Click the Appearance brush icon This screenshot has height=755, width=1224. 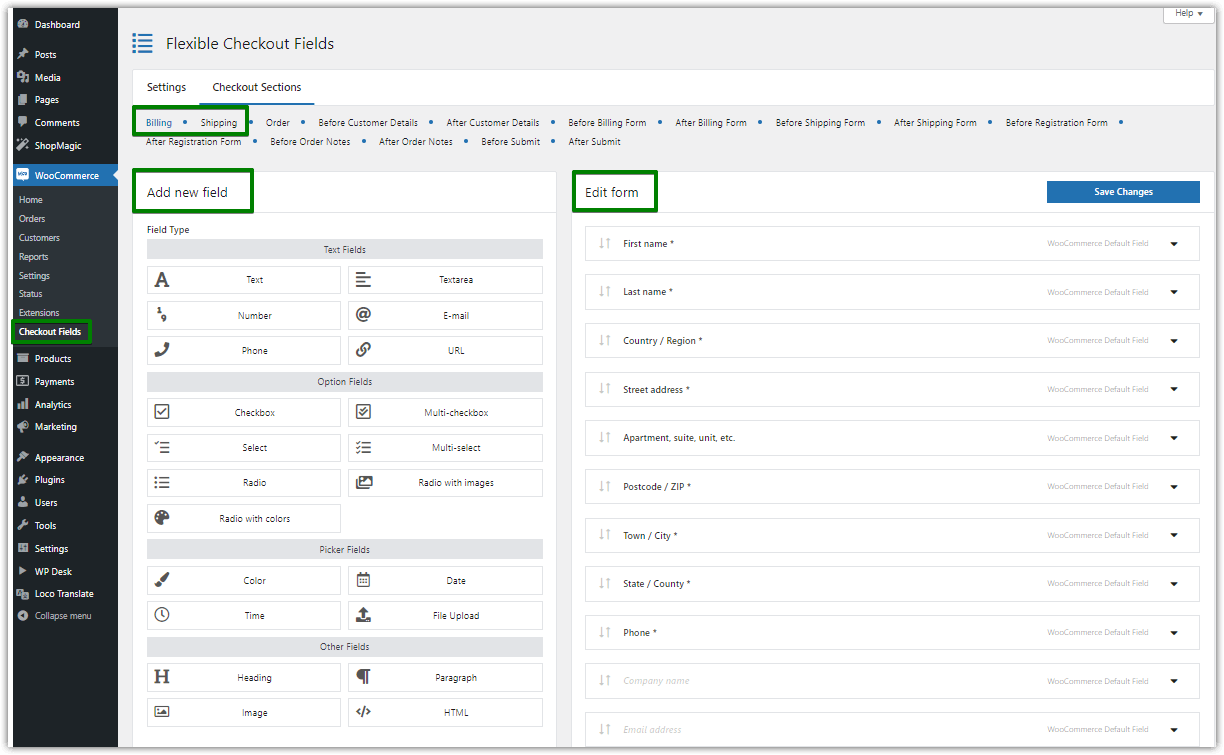tap(23, 457)
